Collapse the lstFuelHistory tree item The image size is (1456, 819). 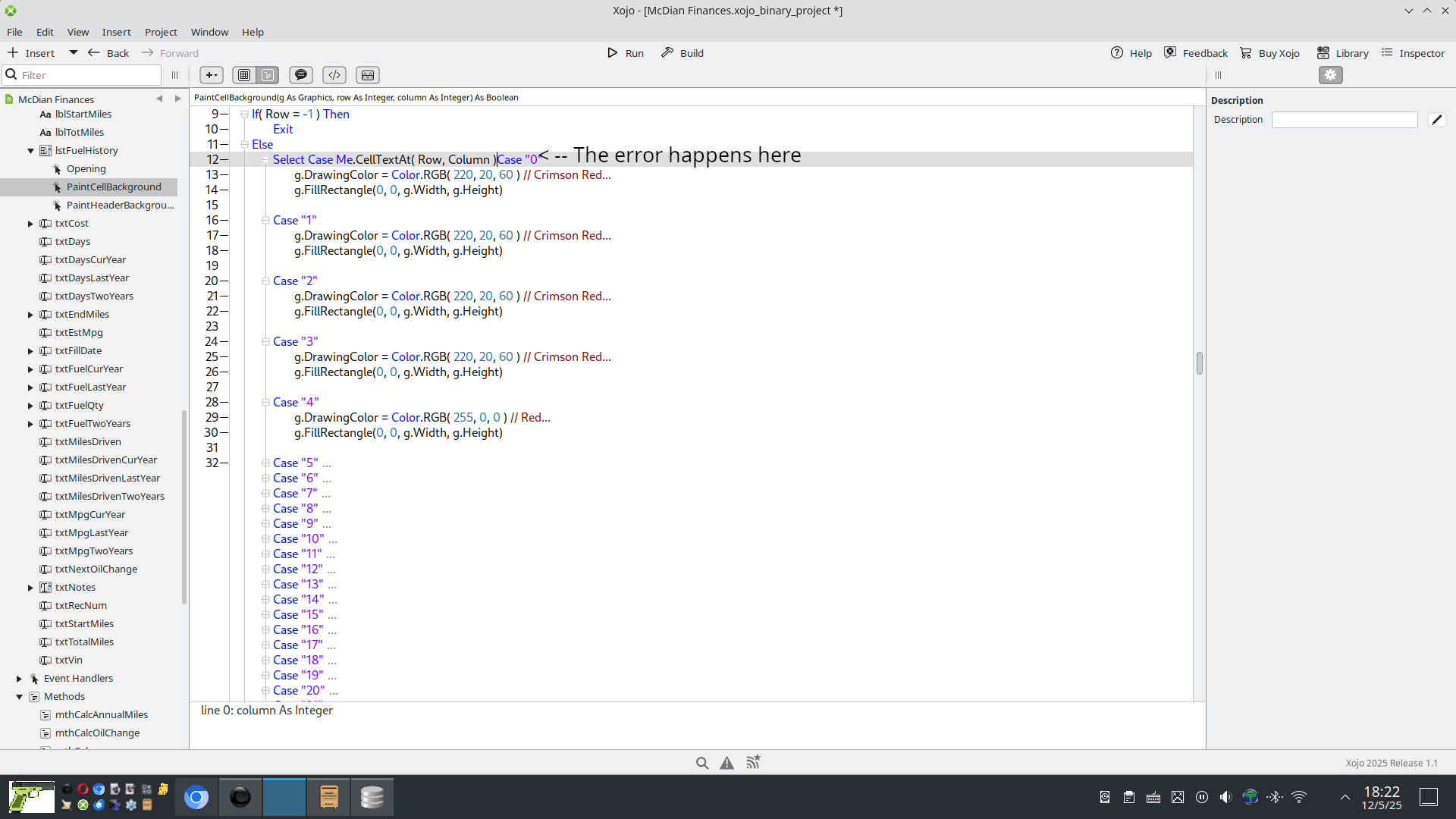[x=31, y=151]
